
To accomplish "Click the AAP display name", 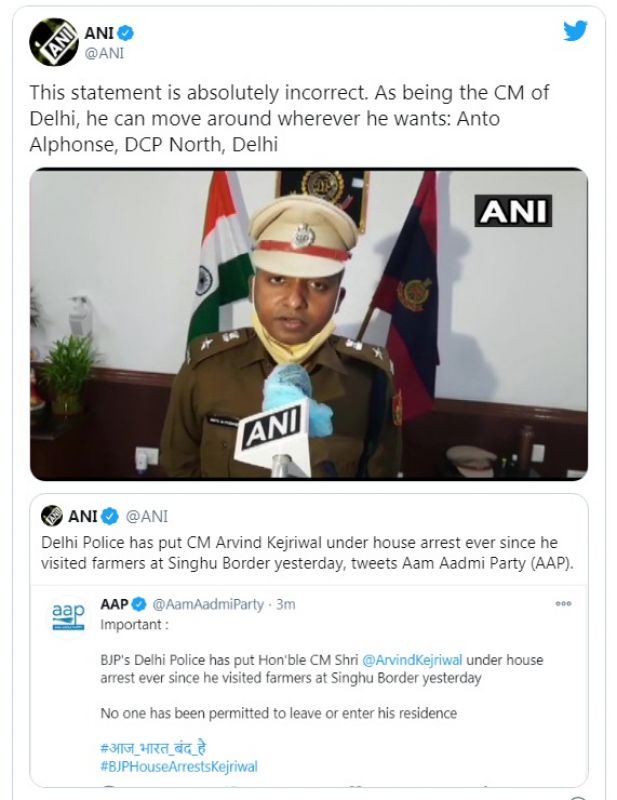I will click(x=115, y=605).
